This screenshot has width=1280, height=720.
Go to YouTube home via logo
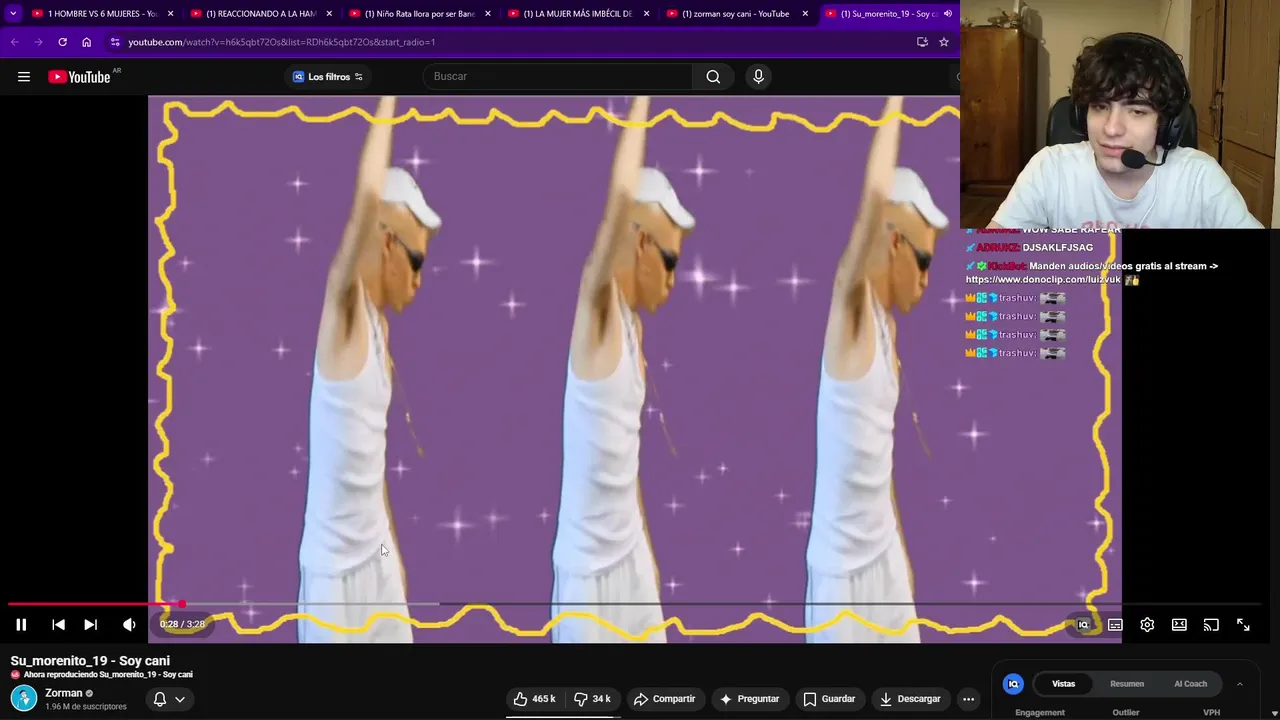(x=79, y=77)
